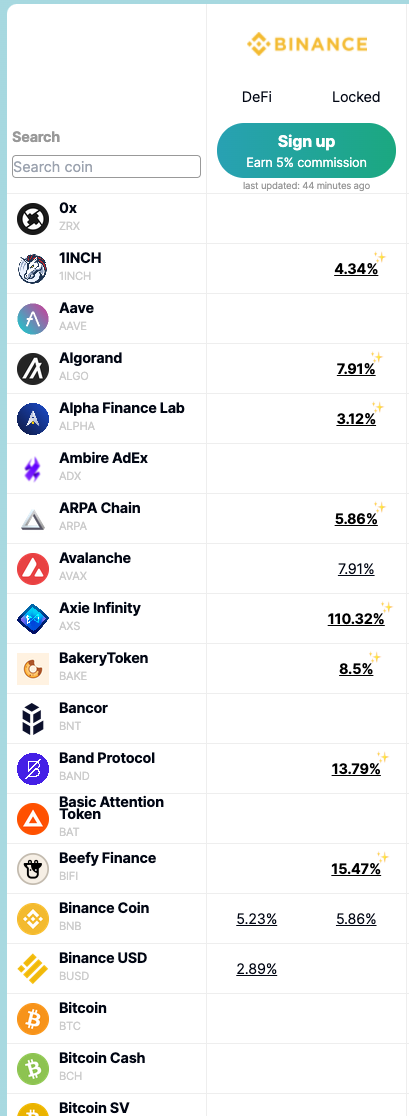This screenshot has width=409, height=1116.
Task: Focus the Search coin input field
Action: (107, 167)
